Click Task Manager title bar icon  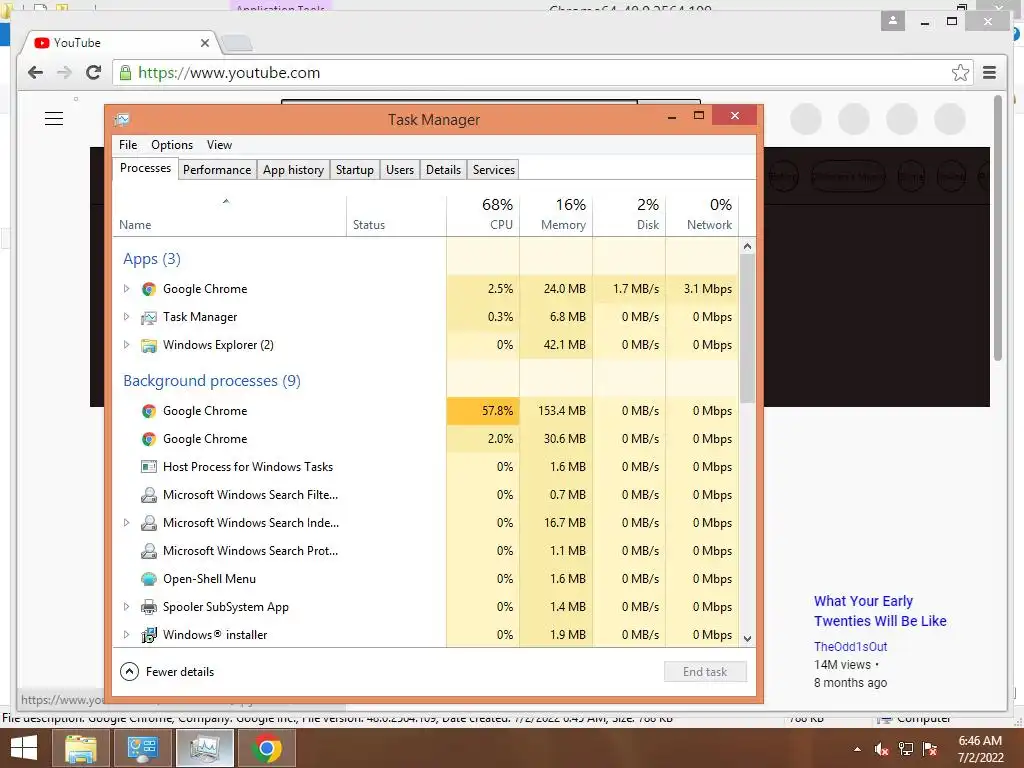tap(121, 120)
